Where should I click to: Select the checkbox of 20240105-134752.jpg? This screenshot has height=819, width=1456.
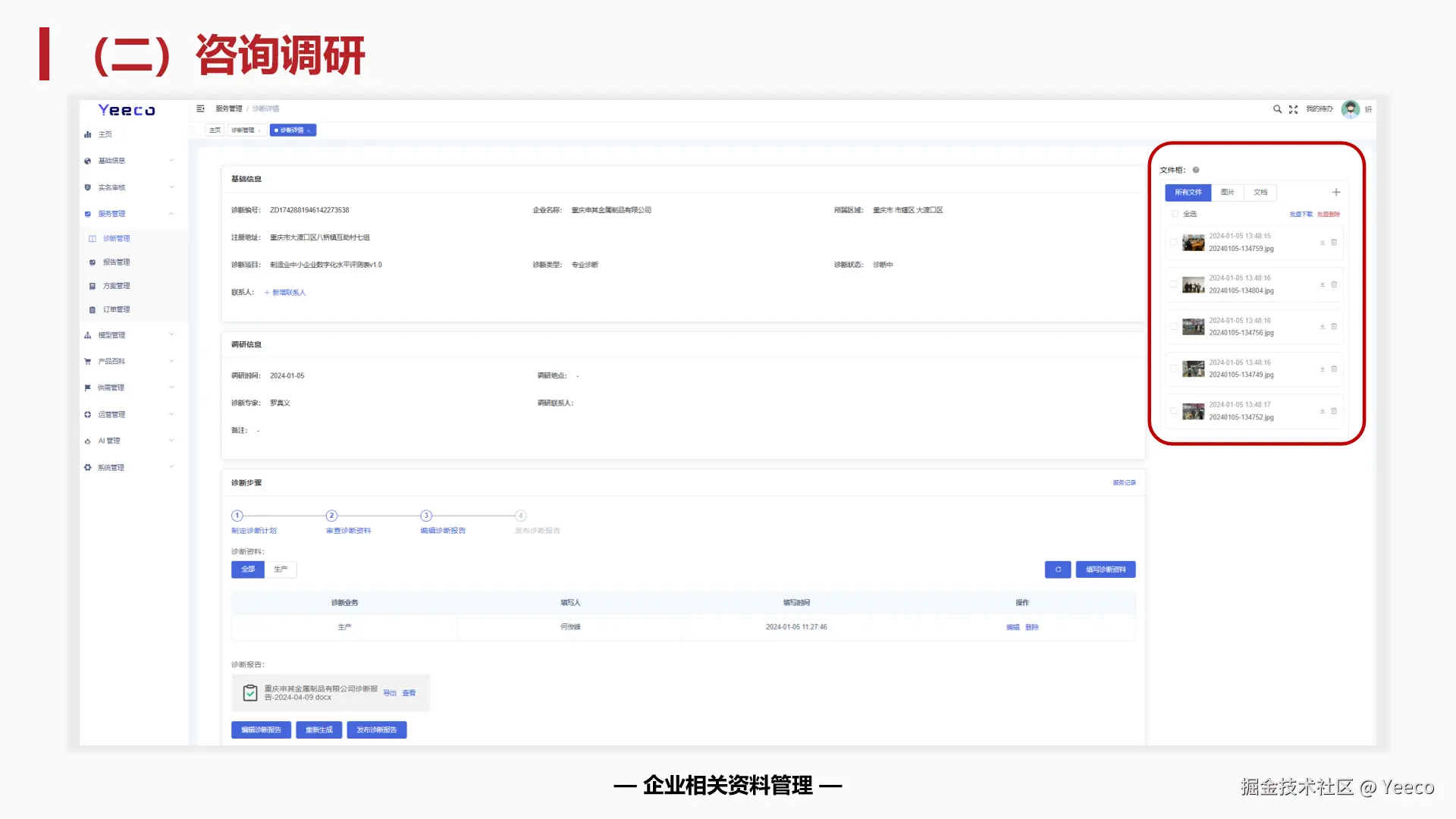click(1174, 411)
